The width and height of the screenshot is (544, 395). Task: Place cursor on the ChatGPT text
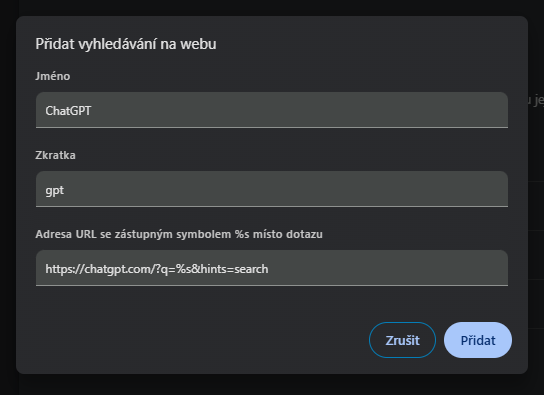(x=68, y=111)
